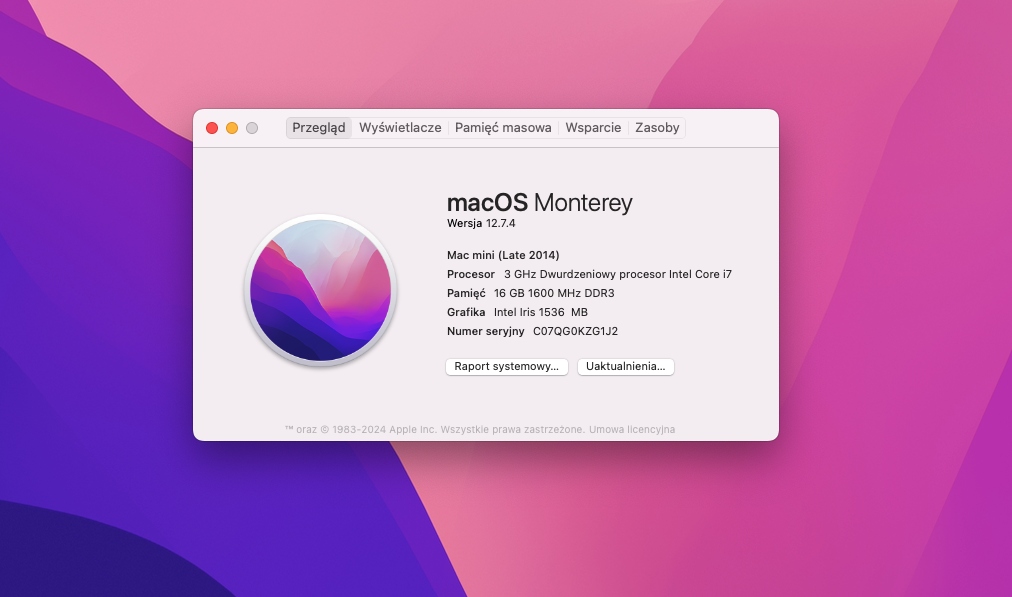
Task: Click the 16 GB 1600 MHz DDR3 value
Action: tap(554, 293)
